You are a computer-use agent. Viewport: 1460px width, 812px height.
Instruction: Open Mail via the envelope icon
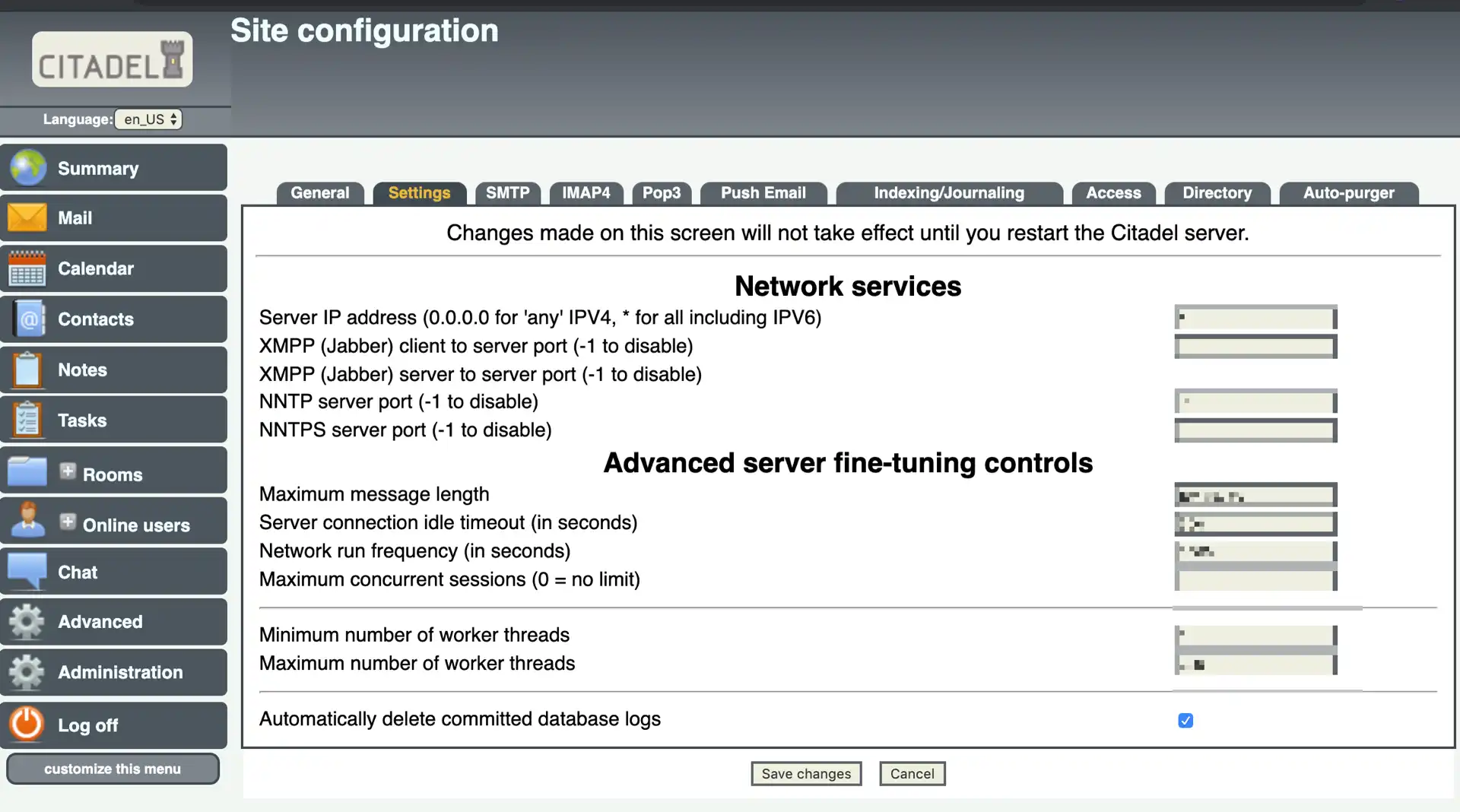(27, 217)
